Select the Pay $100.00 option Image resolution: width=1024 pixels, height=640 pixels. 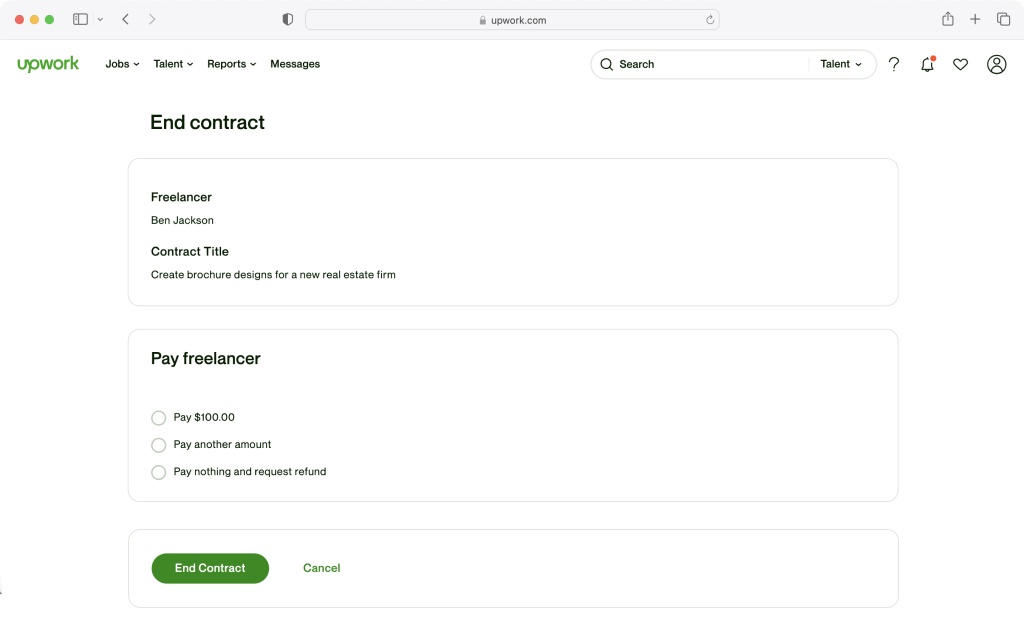(158, 418)
